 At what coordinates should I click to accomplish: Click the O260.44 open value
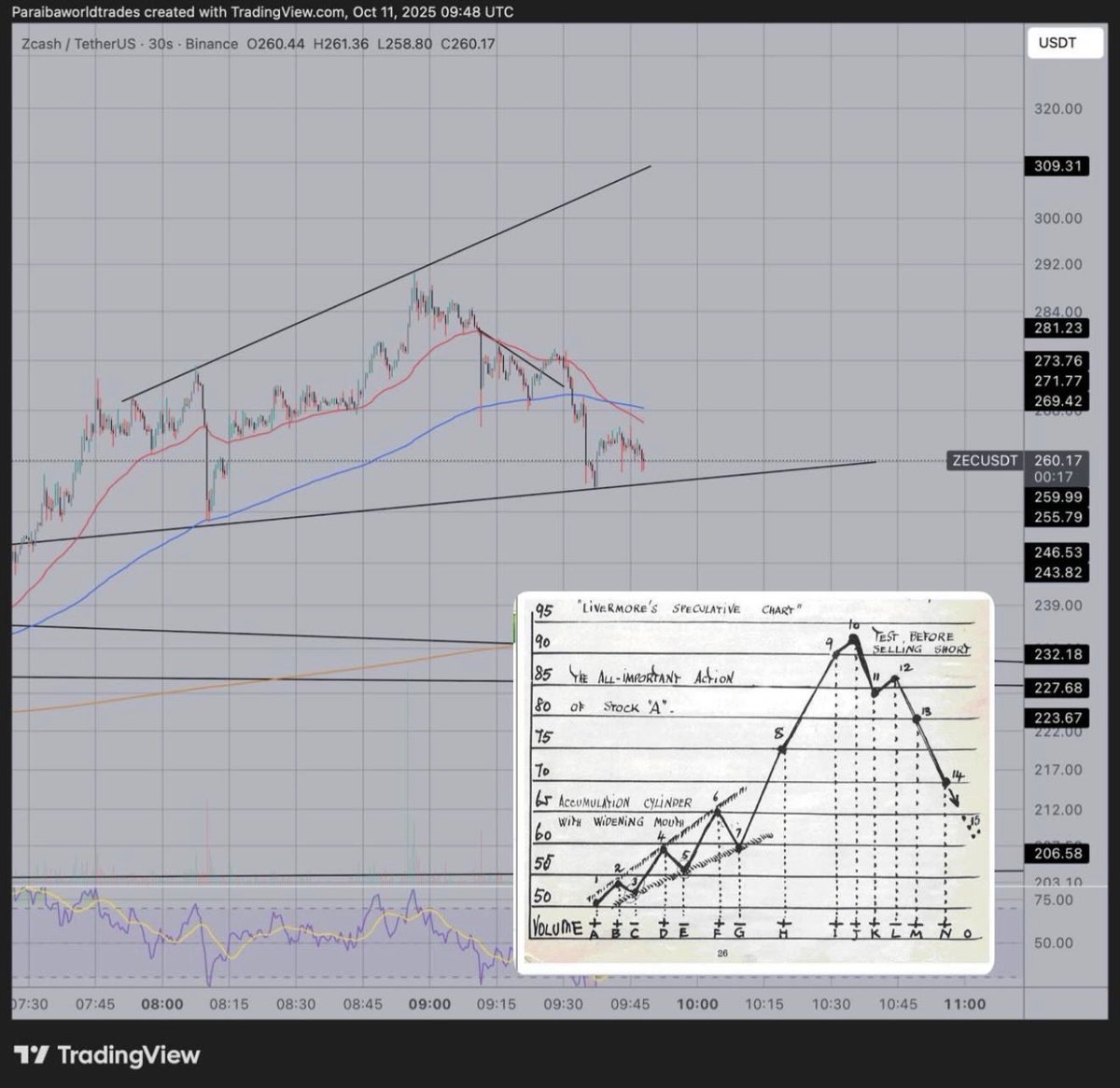(x=276, y=44)
